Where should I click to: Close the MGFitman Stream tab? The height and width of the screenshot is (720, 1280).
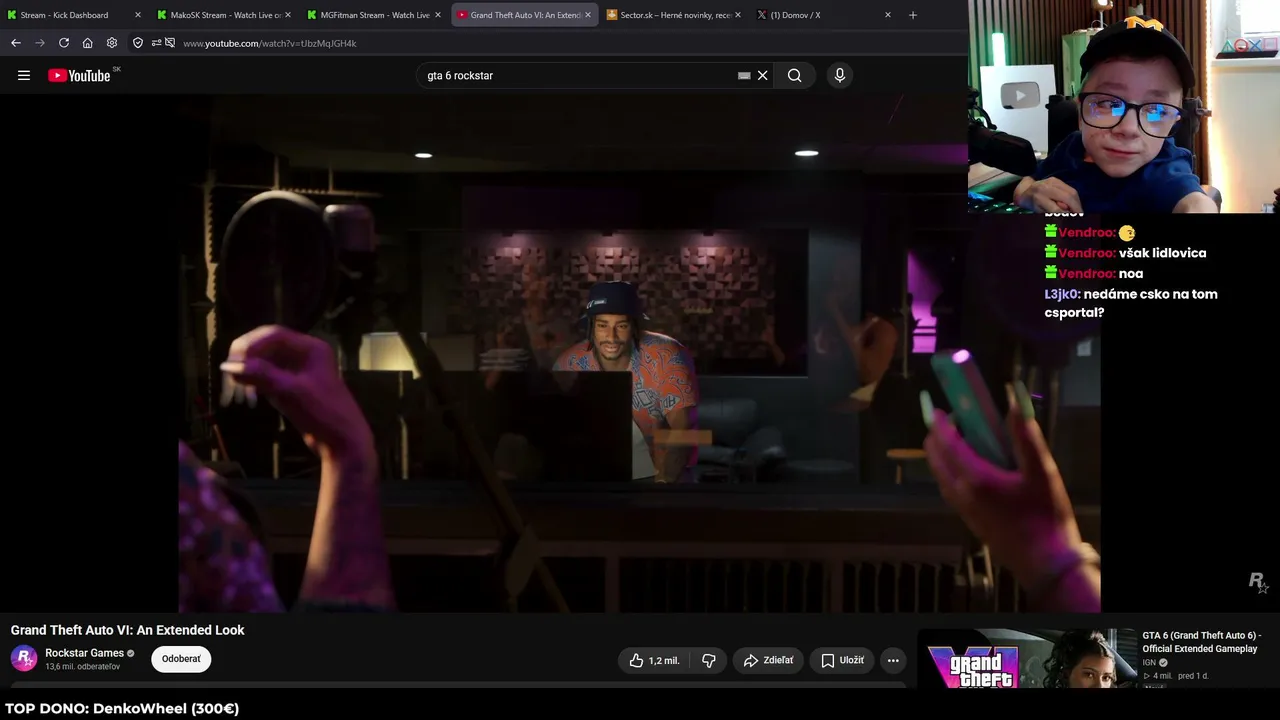(438, 15)
